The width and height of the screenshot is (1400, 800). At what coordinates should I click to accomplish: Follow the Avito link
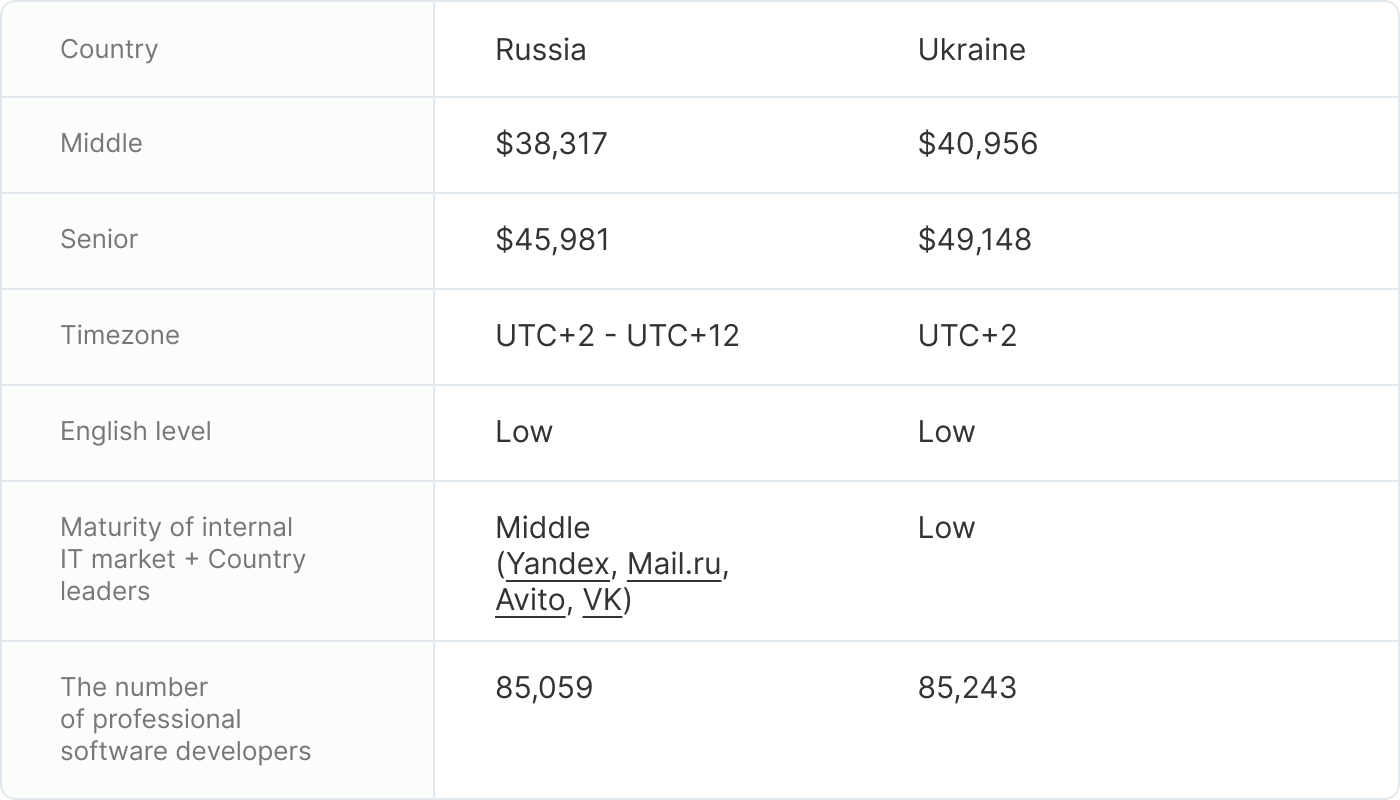(x=530, y=603)
